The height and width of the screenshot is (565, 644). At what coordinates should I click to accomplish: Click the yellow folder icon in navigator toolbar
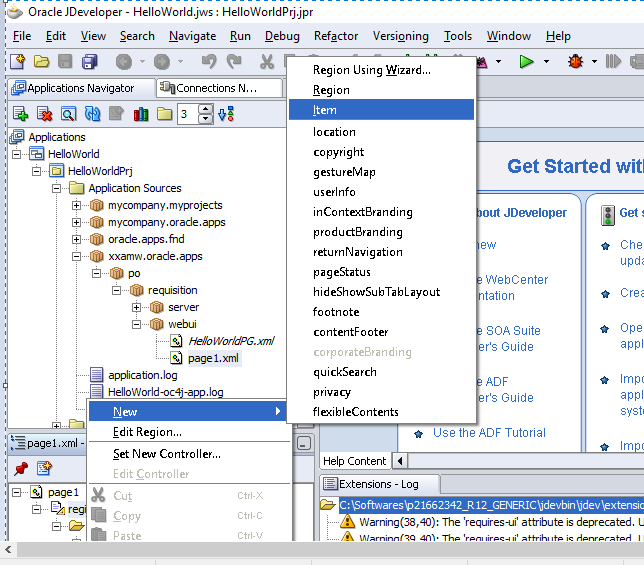coord(164,114)
